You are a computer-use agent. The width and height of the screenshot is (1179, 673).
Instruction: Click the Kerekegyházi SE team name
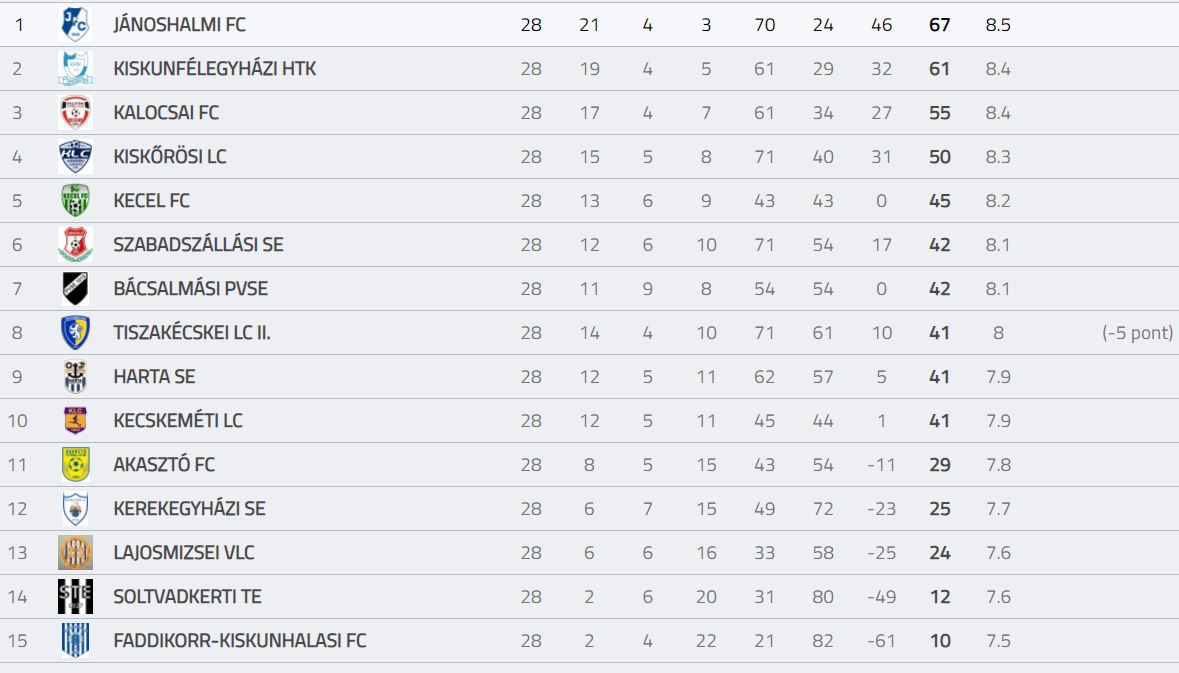tap(189, 508)
